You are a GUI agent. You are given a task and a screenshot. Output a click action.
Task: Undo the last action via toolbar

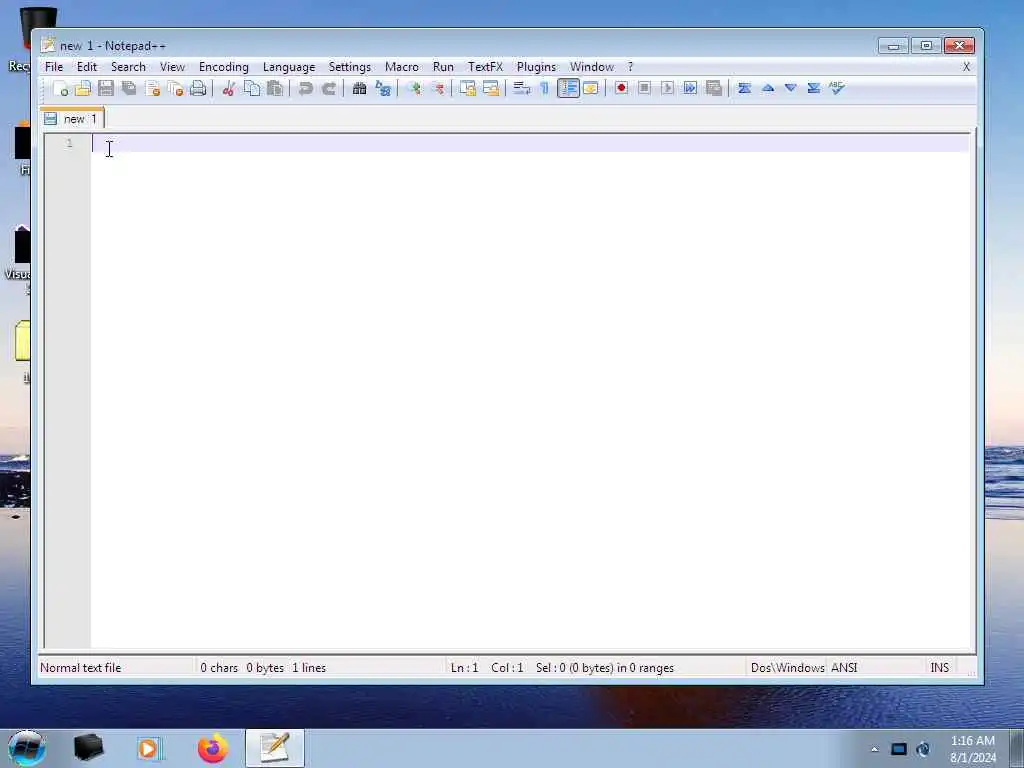tap(305, 88)
